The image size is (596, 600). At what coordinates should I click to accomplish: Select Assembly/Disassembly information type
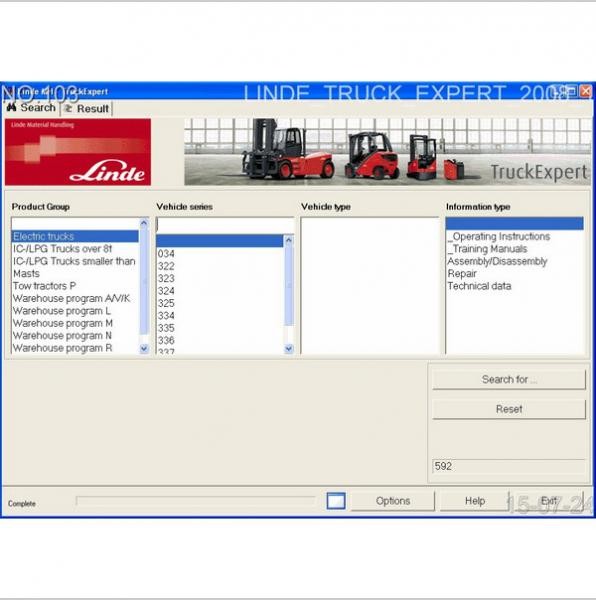pos(515,261)
